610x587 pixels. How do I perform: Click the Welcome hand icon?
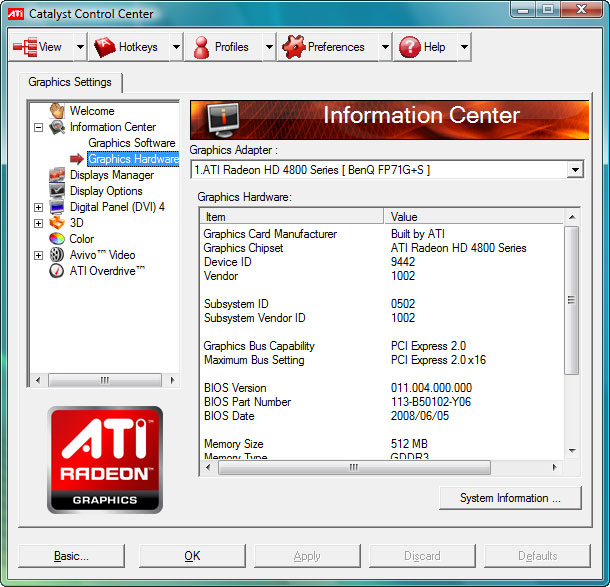(57, 110)
